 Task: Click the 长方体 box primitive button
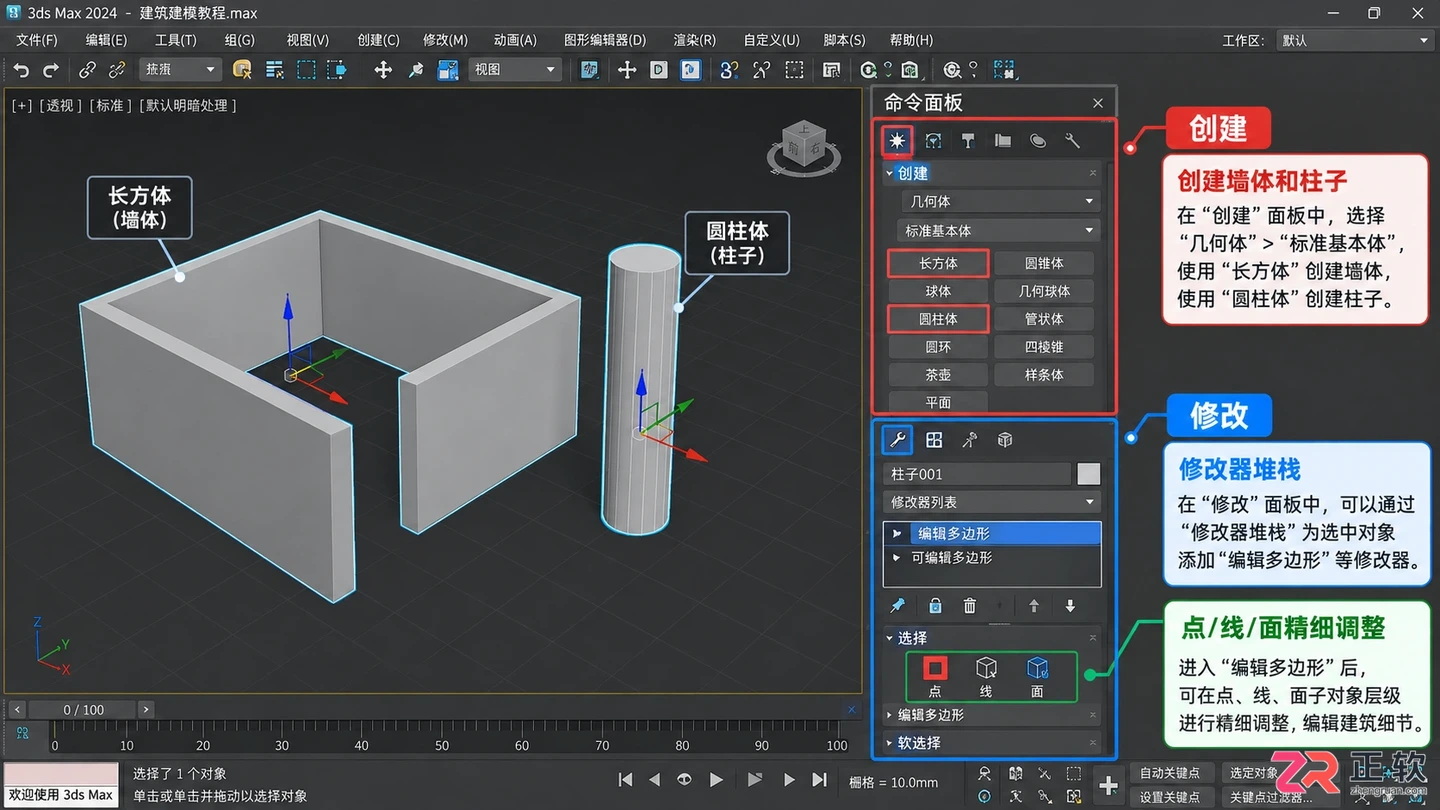click(938, 263)
